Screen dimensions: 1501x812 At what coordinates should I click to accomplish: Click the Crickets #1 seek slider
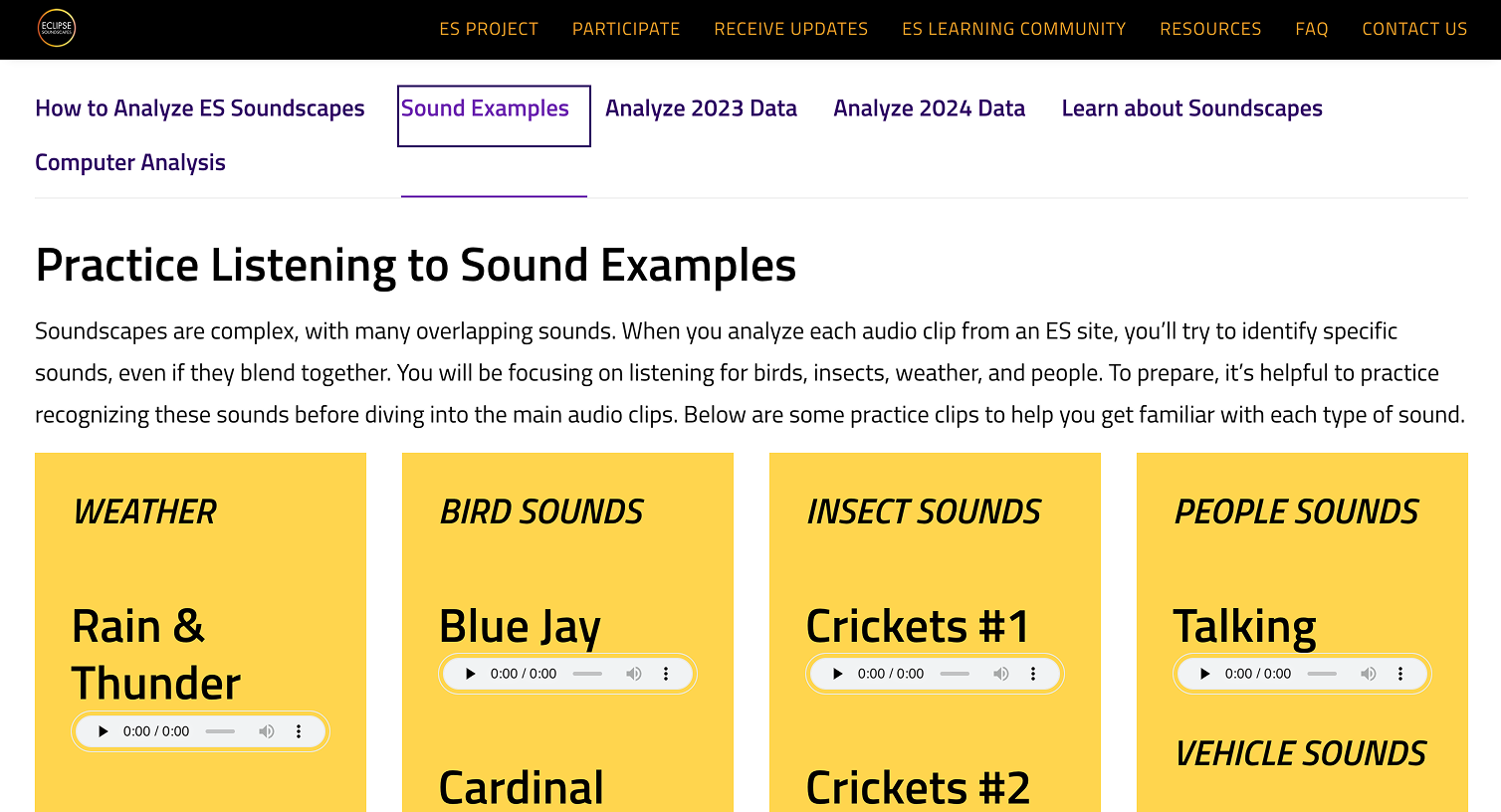click(x=955, y=674)
